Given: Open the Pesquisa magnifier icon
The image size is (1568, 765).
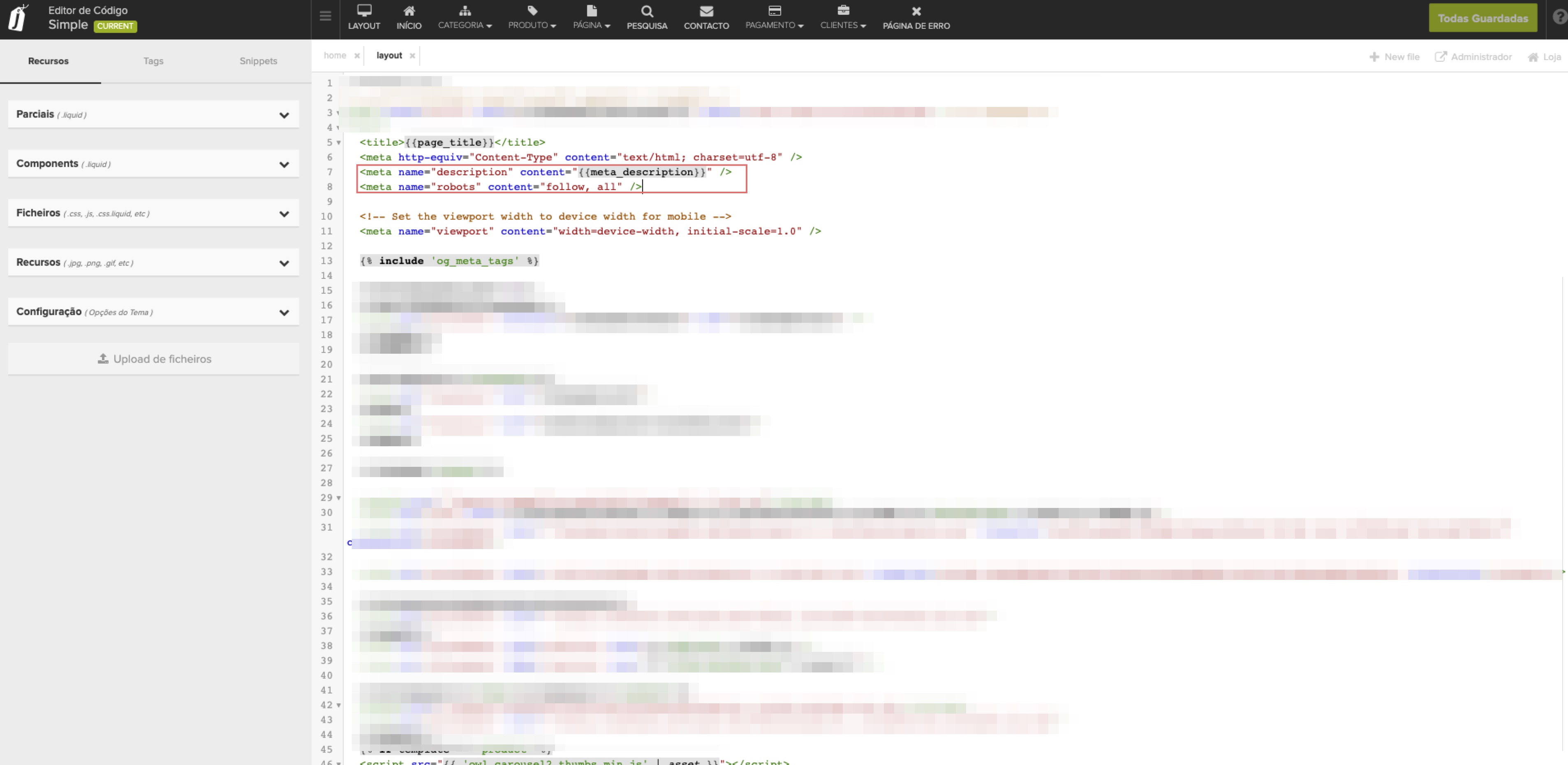Looking at the screenshot, I should 647,11.
